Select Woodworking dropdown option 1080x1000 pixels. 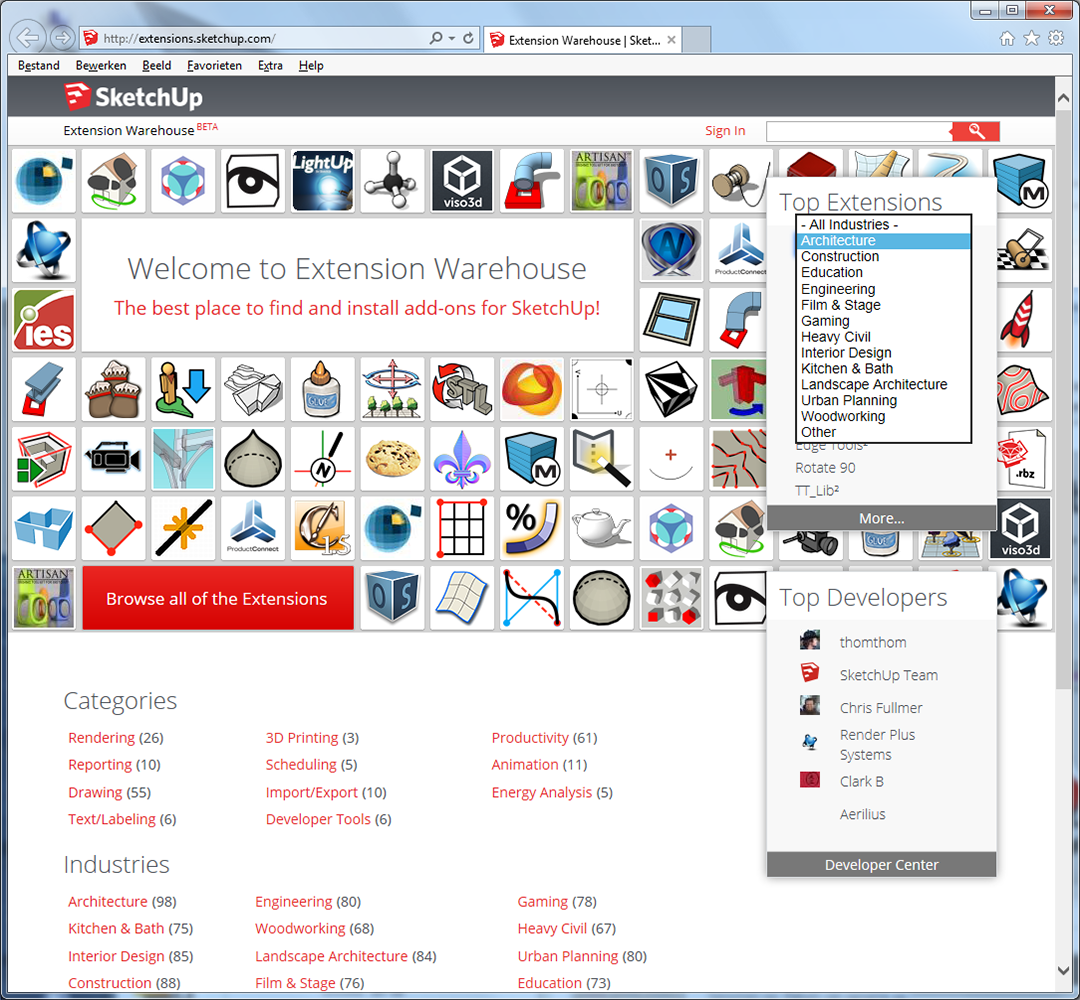(883, 416)
